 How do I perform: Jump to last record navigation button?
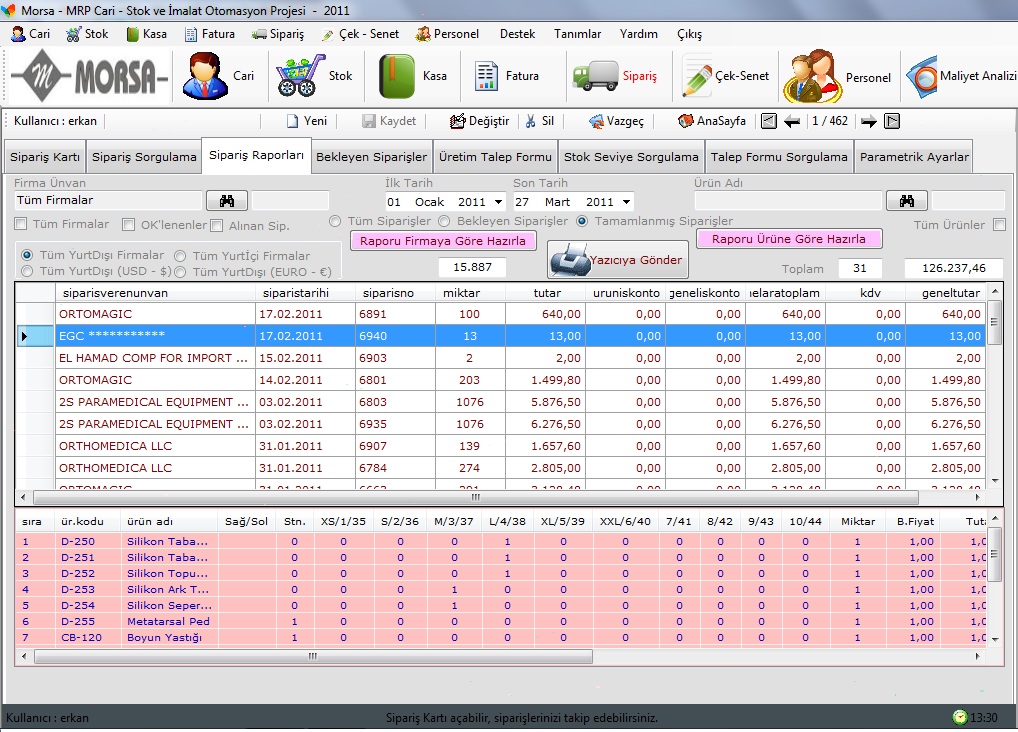(892, 121)
